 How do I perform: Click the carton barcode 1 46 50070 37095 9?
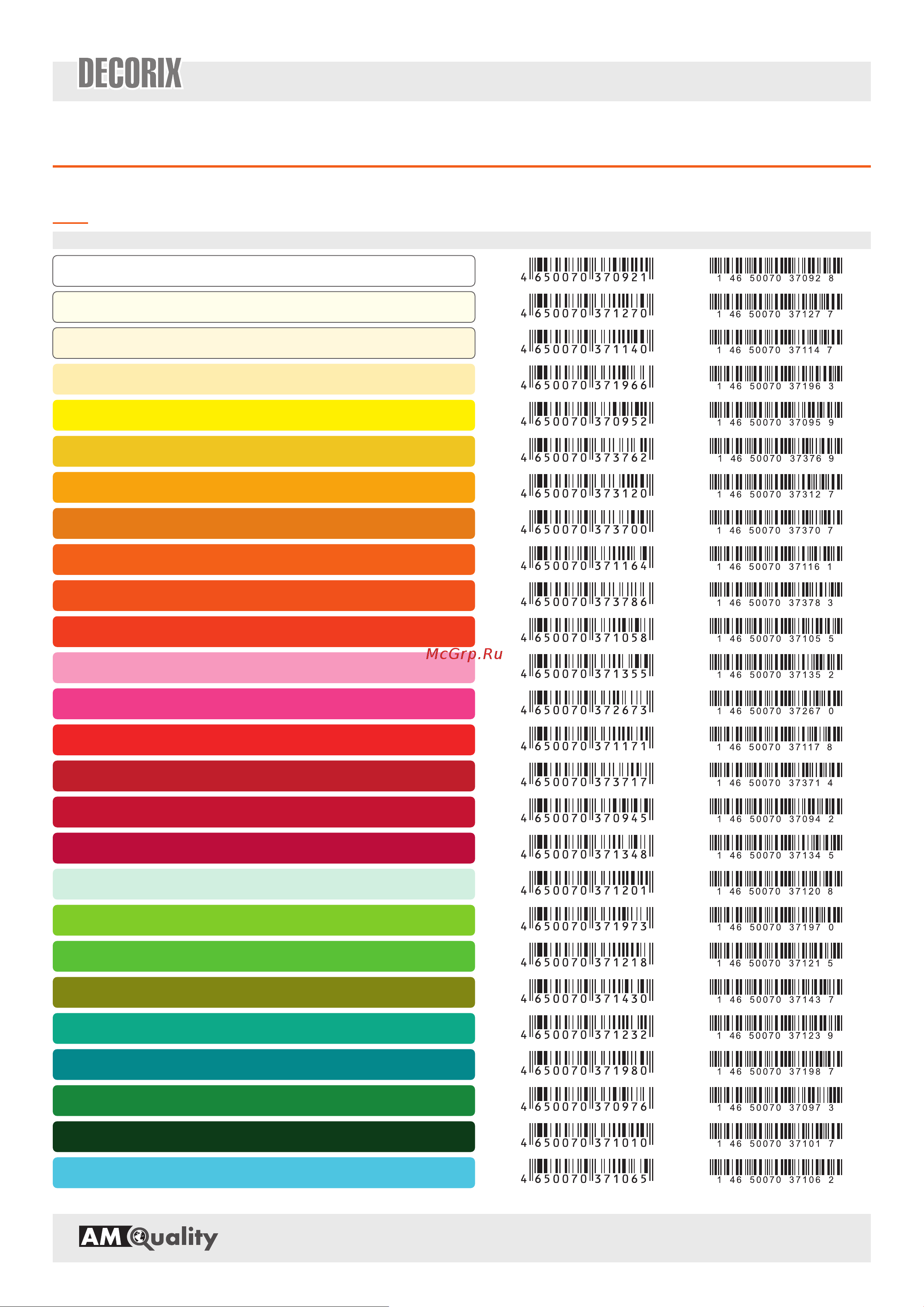pyautogui.click(x=775, y=414)
